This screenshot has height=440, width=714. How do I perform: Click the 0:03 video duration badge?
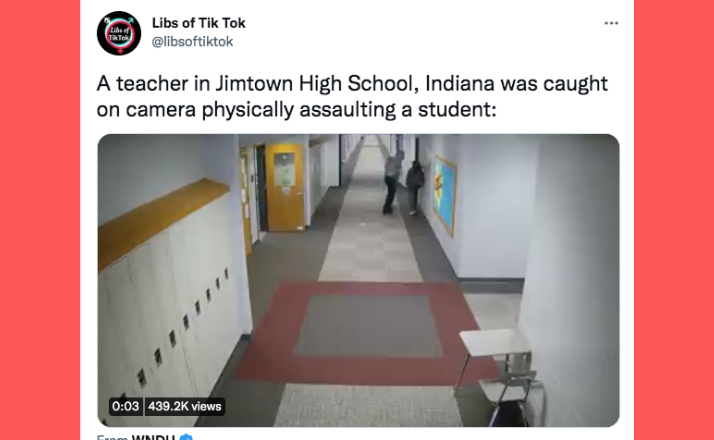click(125, 406)
